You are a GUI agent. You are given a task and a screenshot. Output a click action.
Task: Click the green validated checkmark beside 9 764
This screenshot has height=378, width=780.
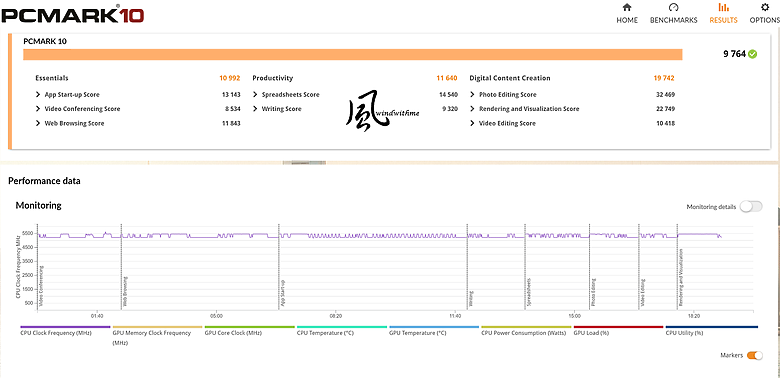[752, 54]
